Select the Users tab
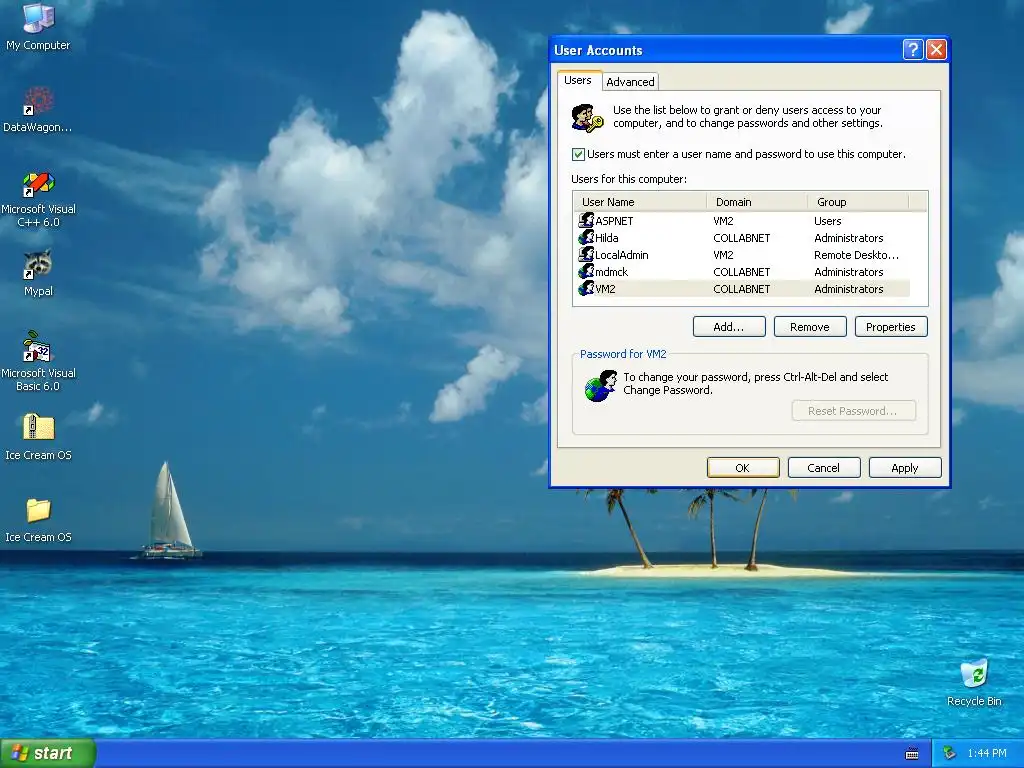The image size is (1024, 768). [x=577, y=80]
